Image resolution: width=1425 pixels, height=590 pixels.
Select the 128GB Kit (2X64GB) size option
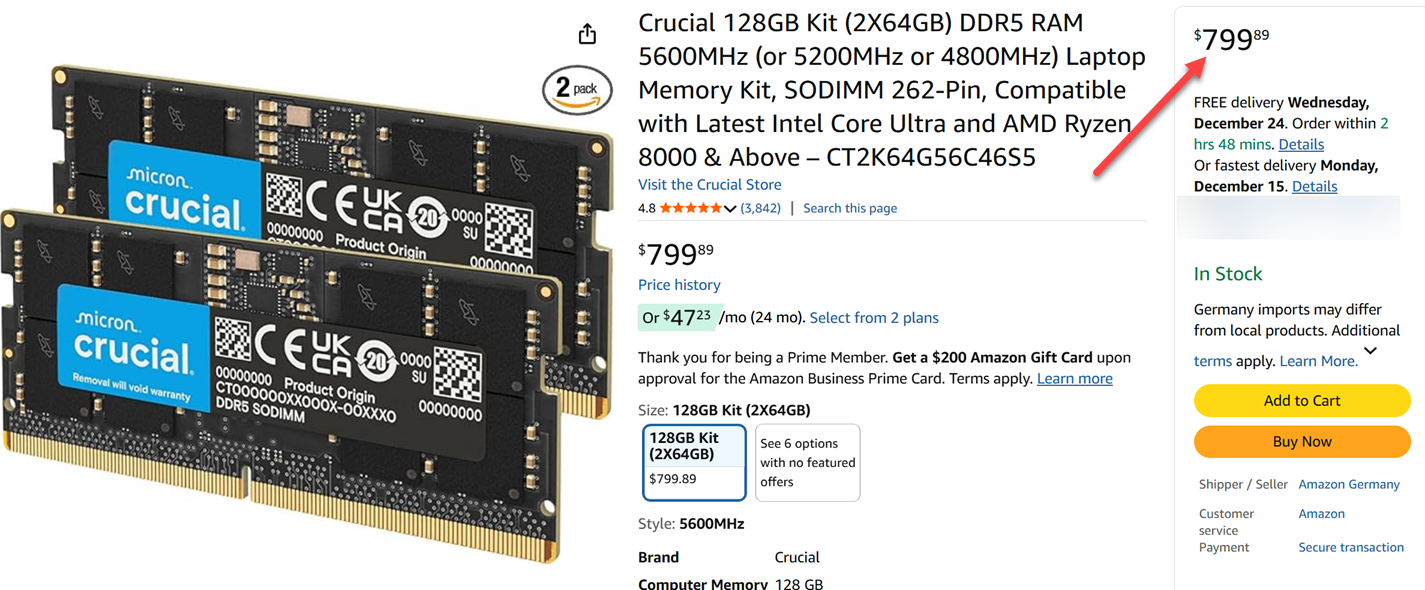tap(694, 462)
